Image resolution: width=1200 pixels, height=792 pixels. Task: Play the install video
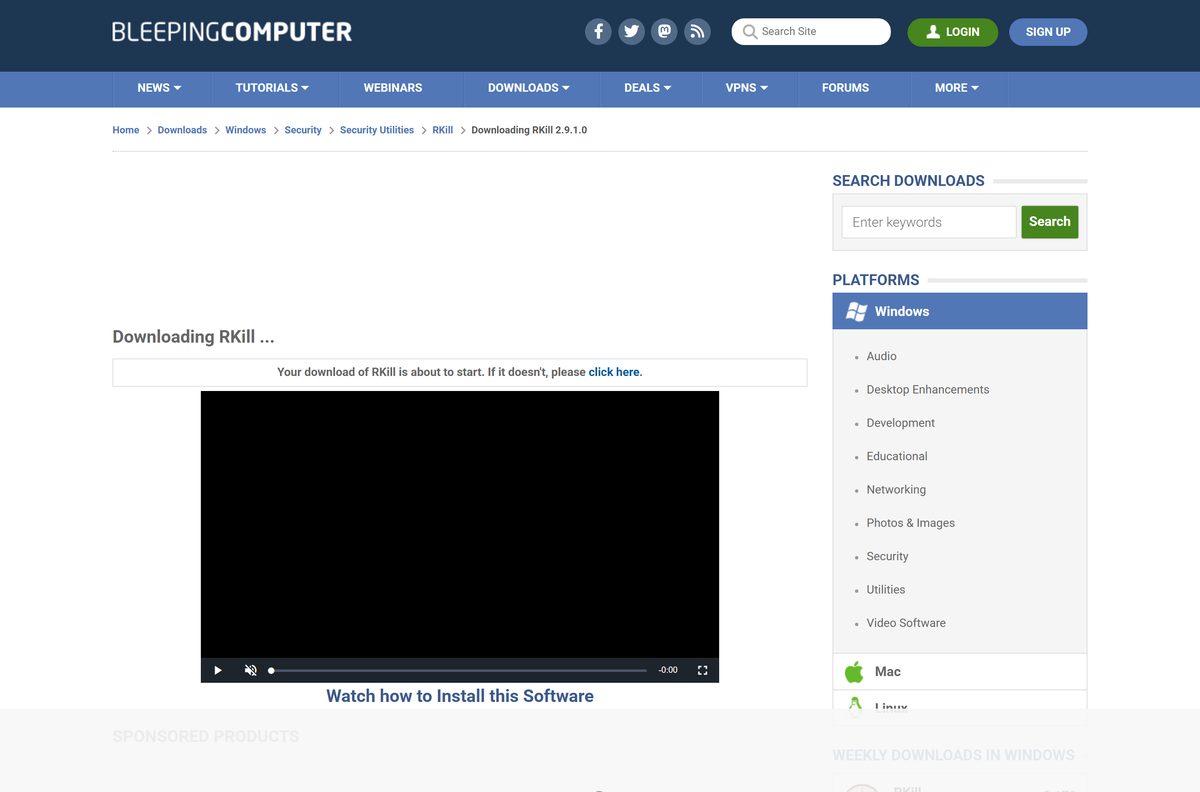click(x=218, y=670)
